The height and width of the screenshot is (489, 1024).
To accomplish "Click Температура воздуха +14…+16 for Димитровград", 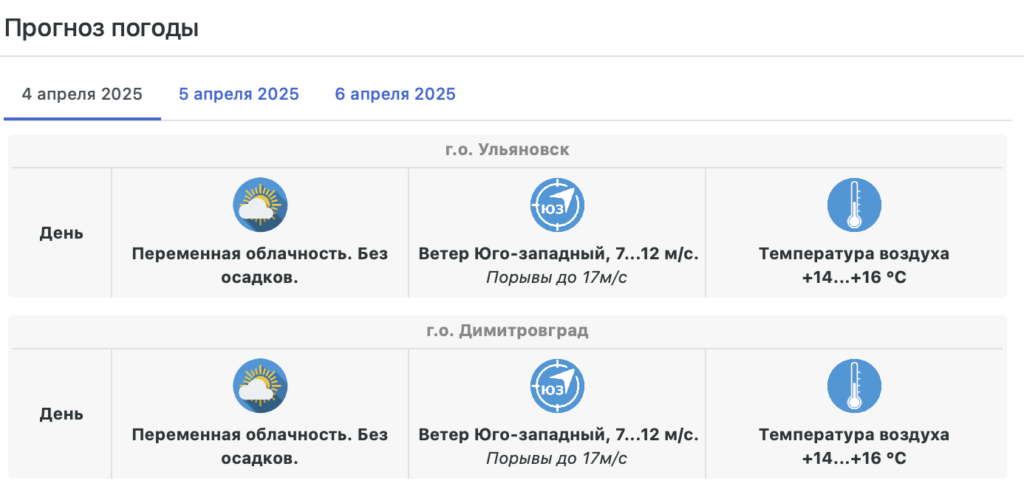I will pos(854,446).
